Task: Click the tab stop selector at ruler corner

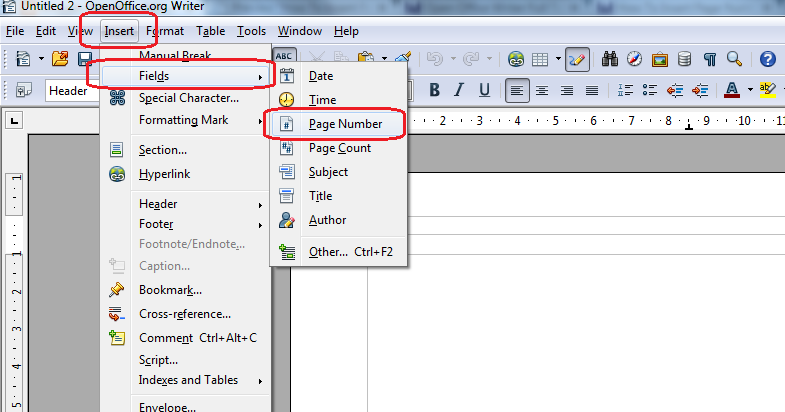Action: pyautogui.click(x=14, y=121)
